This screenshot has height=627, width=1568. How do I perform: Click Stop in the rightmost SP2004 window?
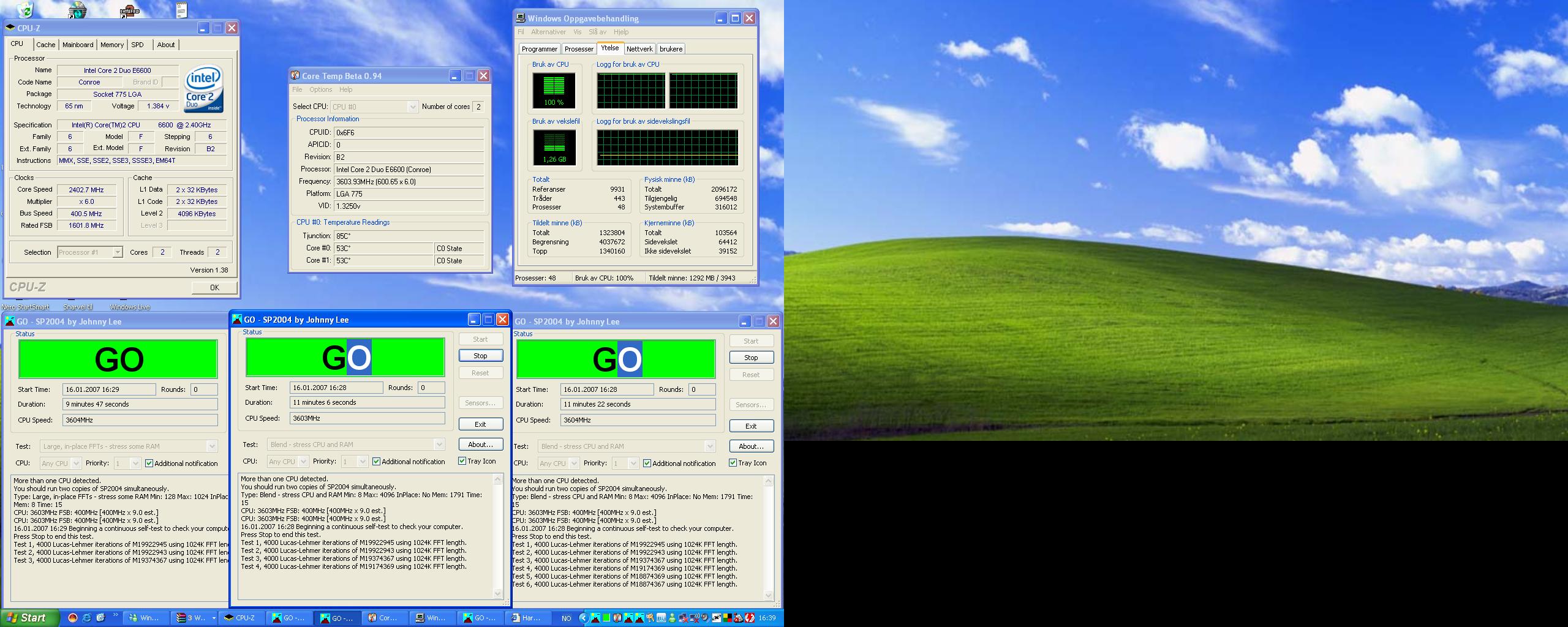(751, 358)
